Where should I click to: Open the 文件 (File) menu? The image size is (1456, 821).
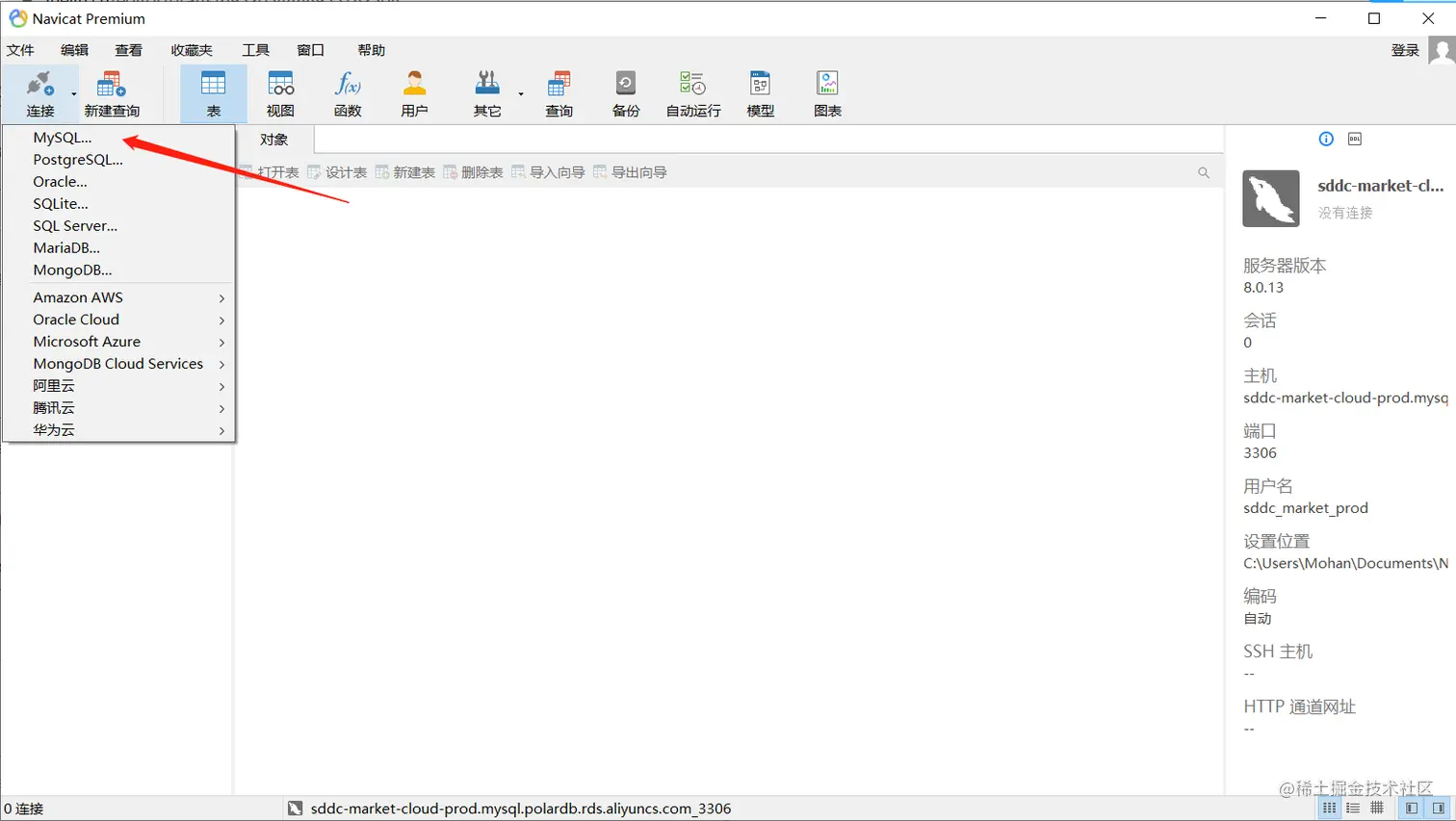pyautogui.click(x=20, y=50)
